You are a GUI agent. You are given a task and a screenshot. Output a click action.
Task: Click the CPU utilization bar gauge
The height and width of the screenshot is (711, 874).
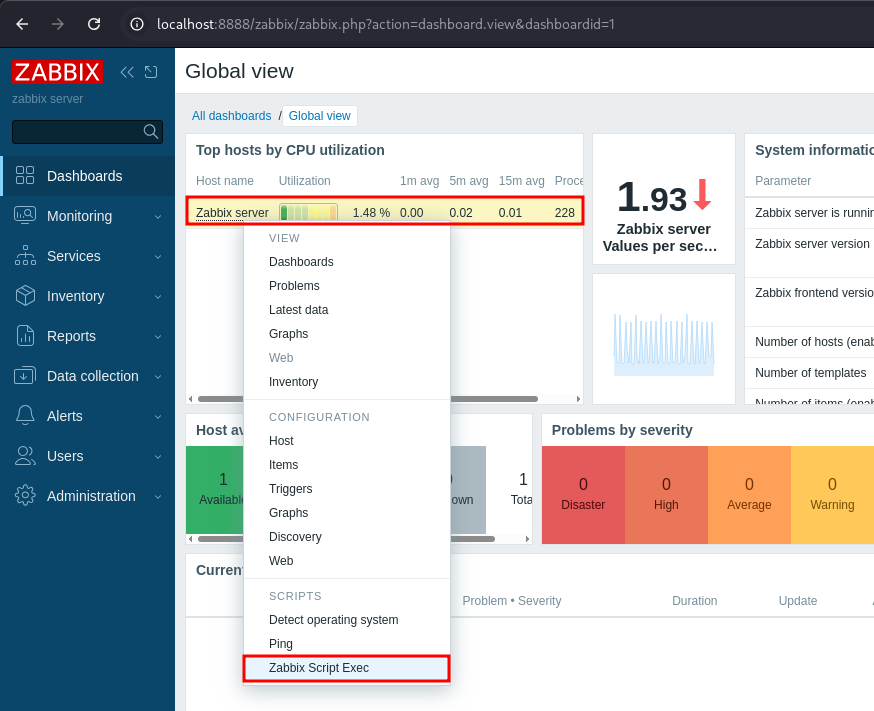coord(308,212)
